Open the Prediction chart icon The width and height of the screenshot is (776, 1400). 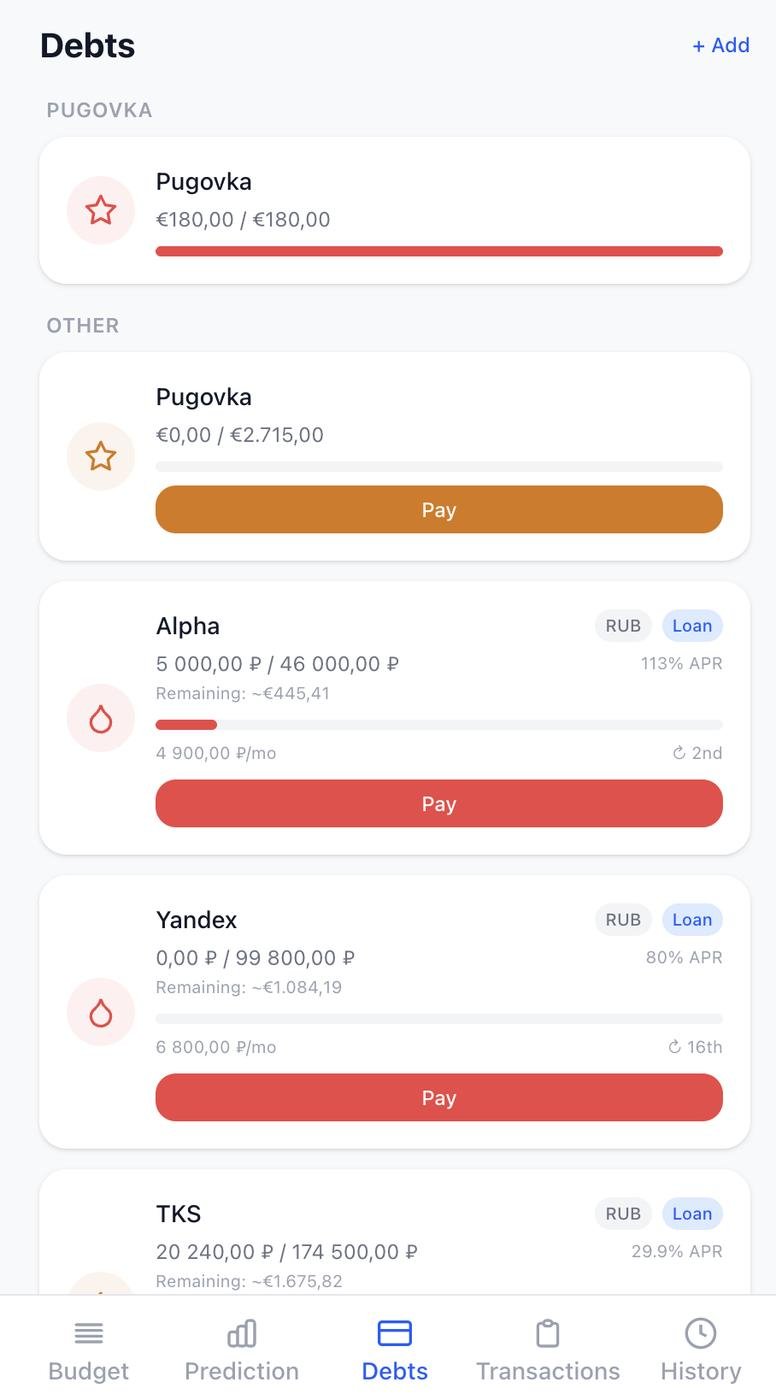tap(242, 1333)
